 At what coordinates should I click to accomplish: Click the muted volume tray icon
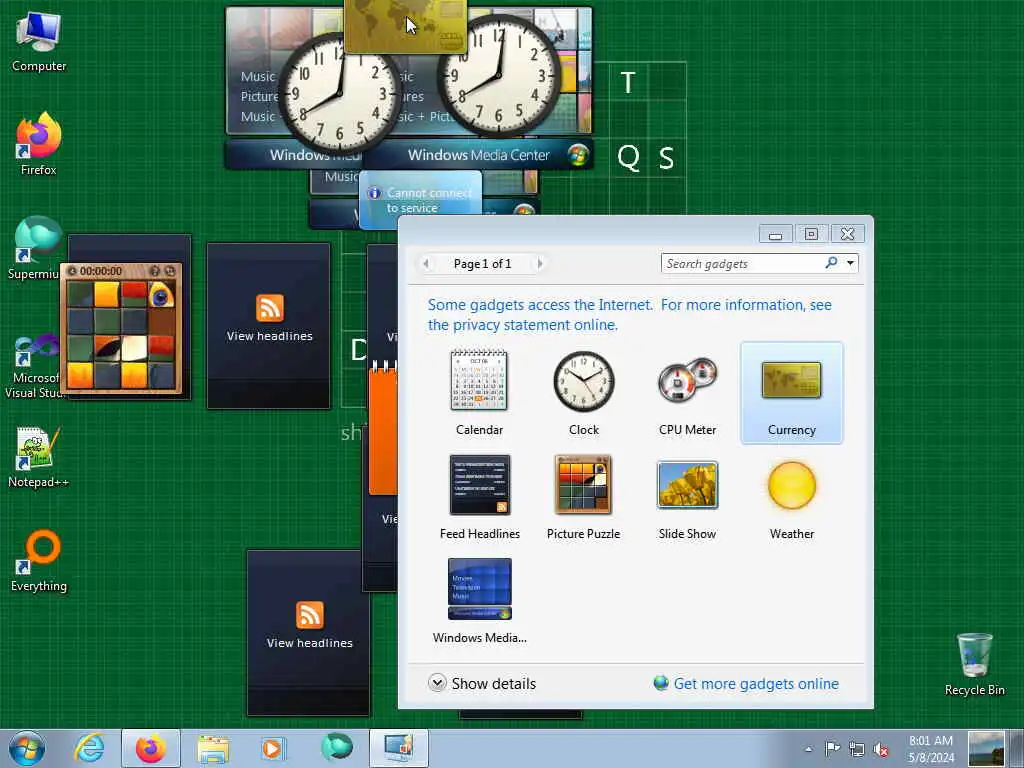882,749
